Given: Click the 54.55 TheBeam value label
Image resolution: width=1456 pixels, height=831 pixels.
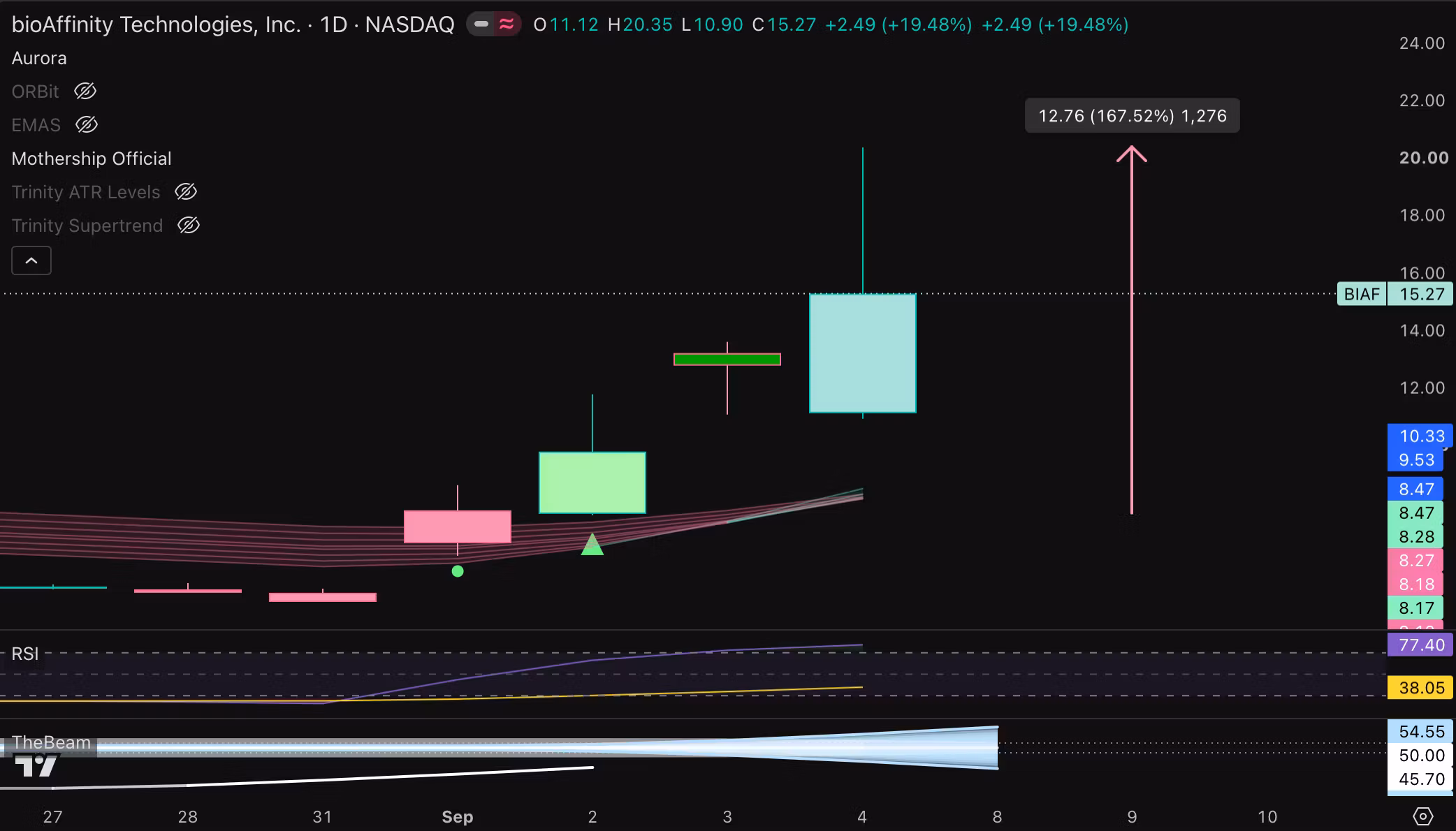Looking at the screenshot, I should coord(1420,731).
